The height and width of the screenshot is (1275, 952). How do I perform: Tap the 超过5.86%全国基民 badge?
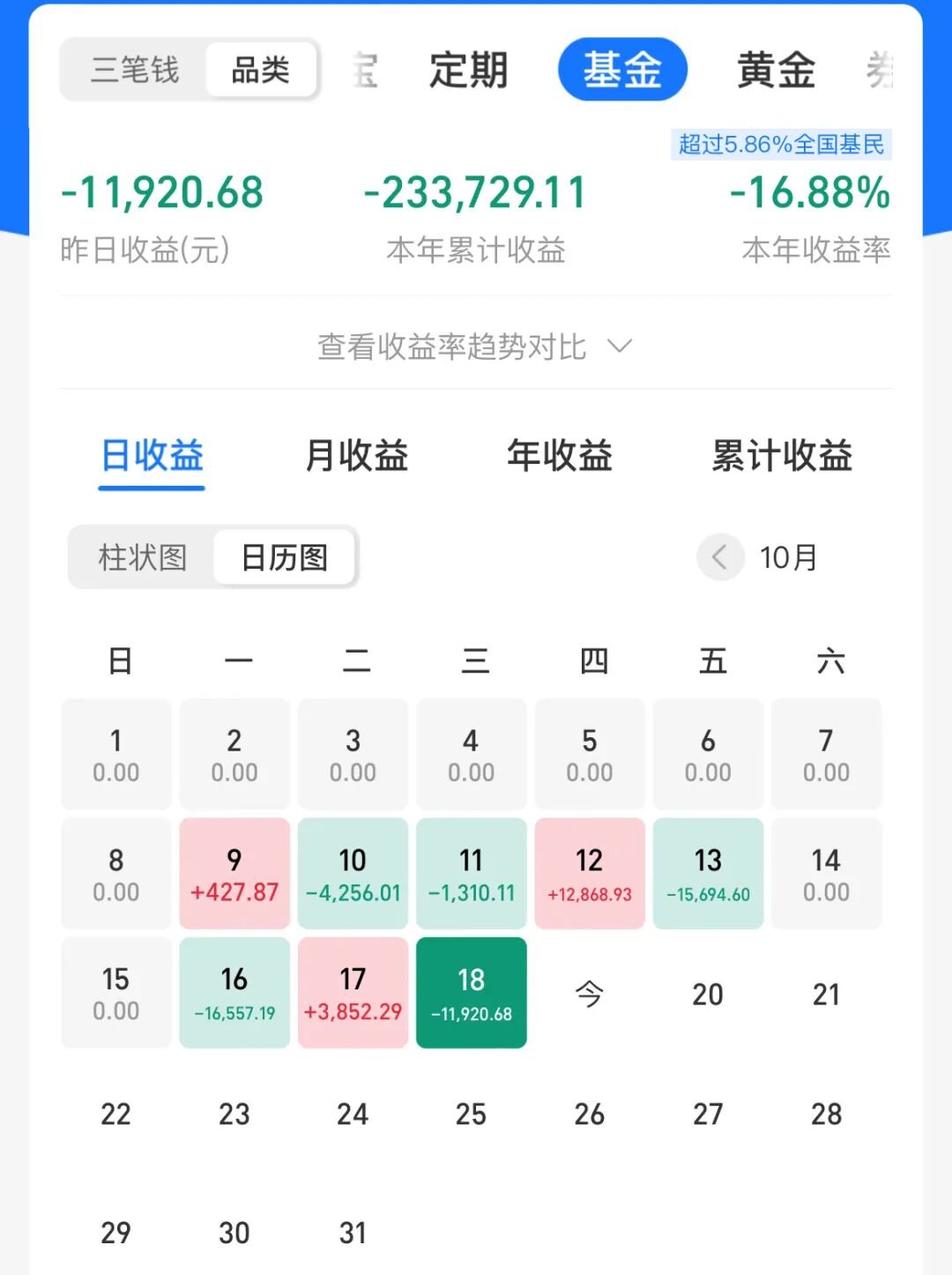click(x=781, y=145)
